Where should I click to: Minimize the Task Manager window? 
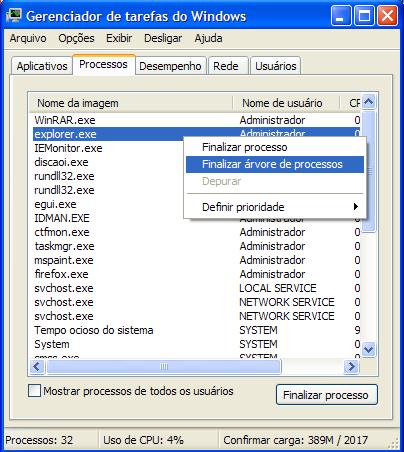(341, 16)
